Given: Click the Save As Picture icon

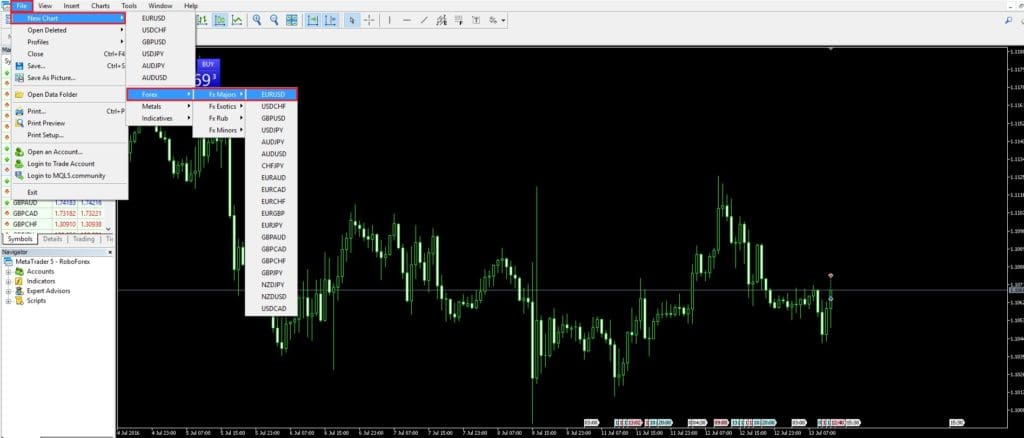Looking at the screenshot, I should click(19, 78).
